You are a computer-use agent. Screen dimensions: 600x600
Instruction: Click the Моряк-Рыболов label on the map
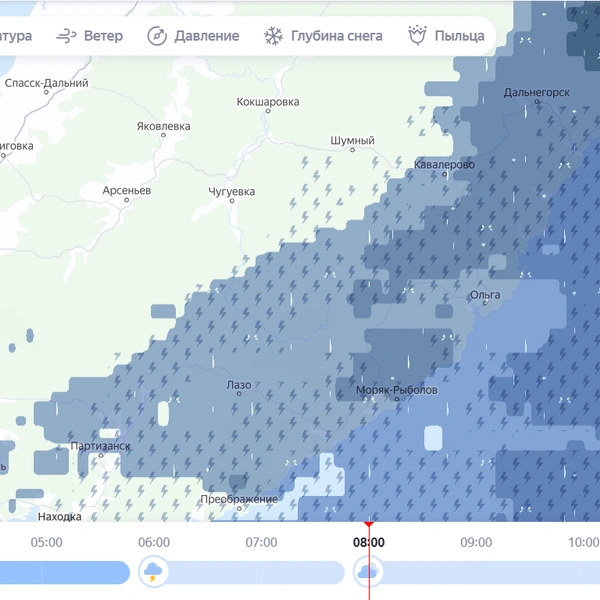tap(396, 390)
